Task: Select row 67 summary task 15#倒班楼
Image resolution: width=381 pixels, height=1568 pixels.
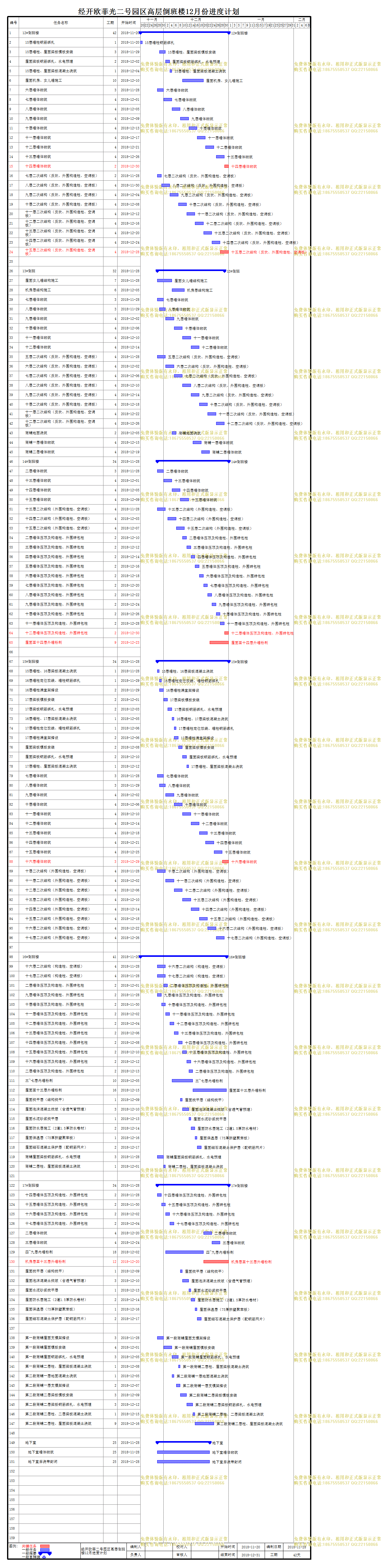Action: pos(31,661)
